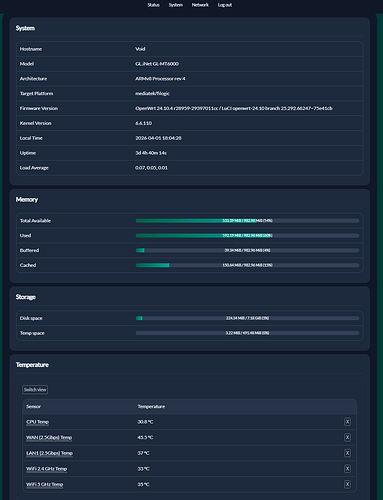Image resolution: width=383 pixels, height=500 pixels.
Task: Click the Temperature column header in the table
Action: click(x=151, y=407)
